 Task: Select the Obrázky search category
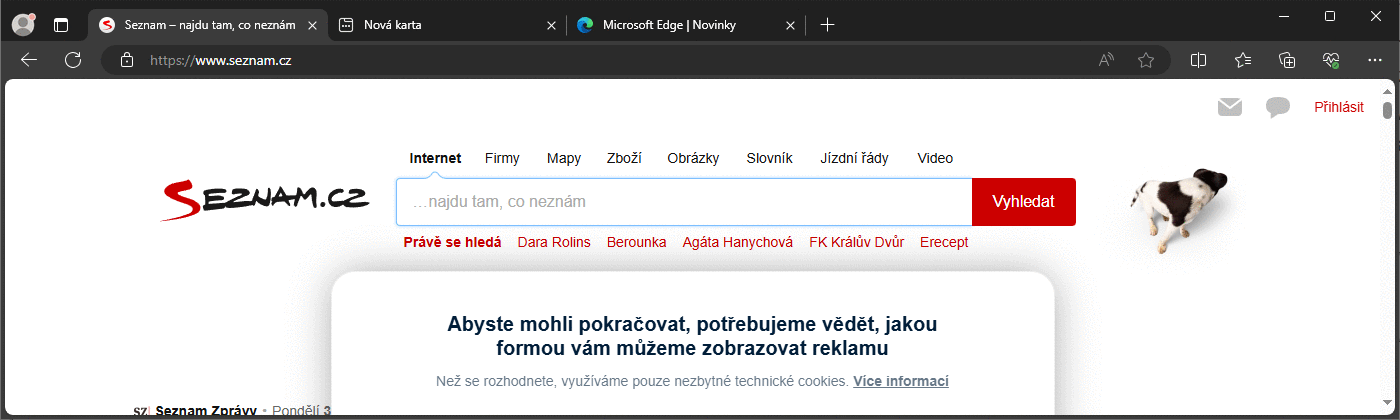click(693, 158)
